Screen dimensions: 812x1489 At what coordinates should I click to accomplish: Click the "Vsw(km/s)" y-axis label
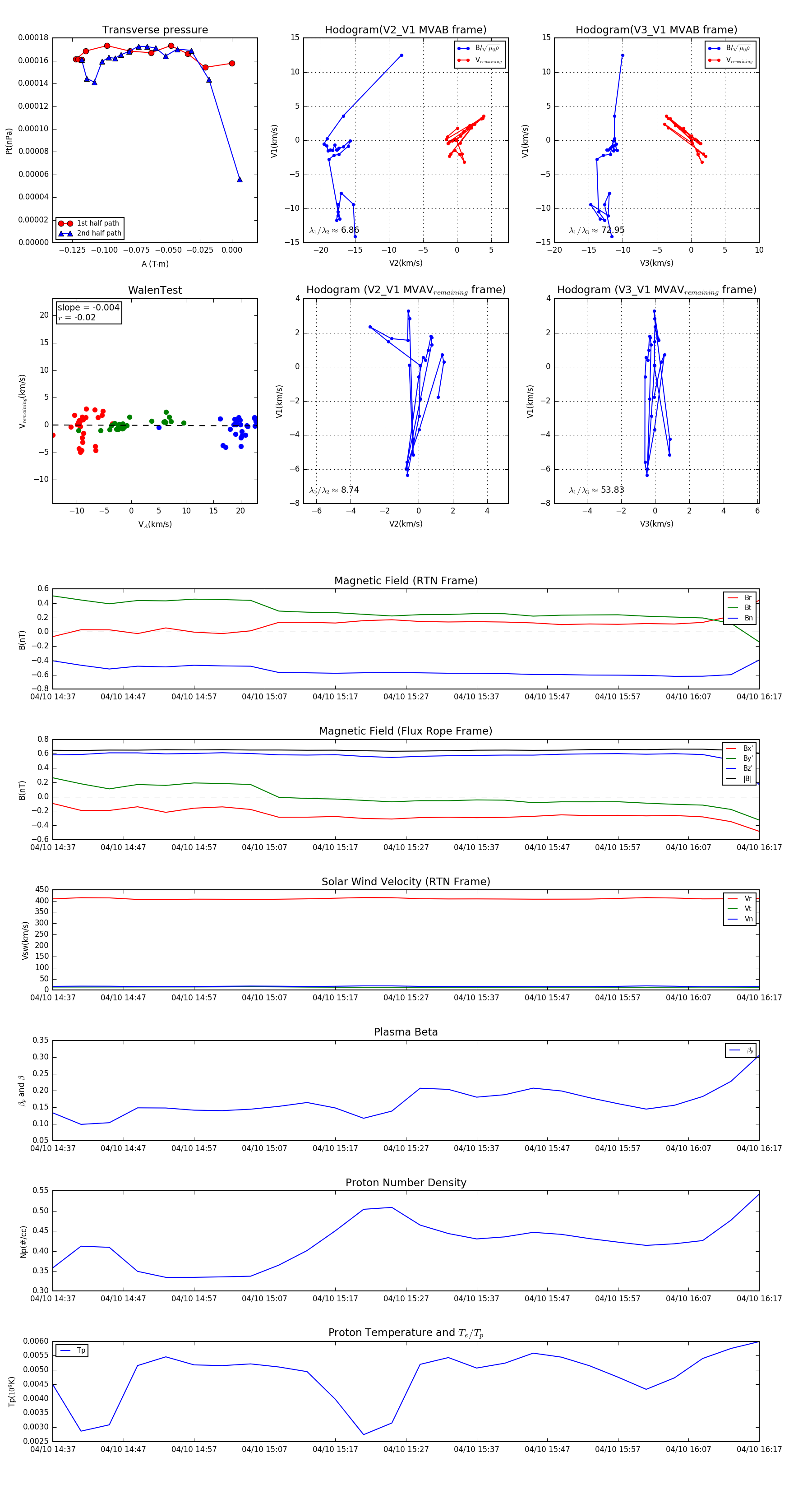coord(25,940)
